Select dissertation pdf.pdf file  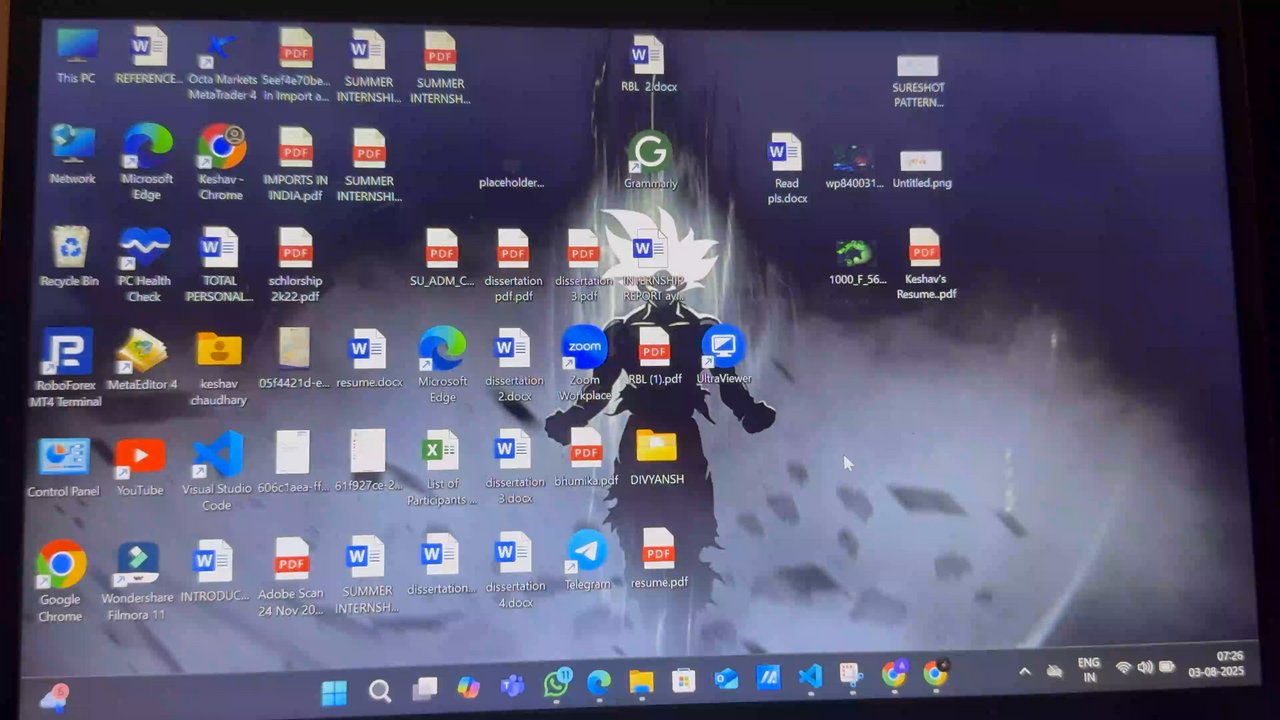point(514,266)
